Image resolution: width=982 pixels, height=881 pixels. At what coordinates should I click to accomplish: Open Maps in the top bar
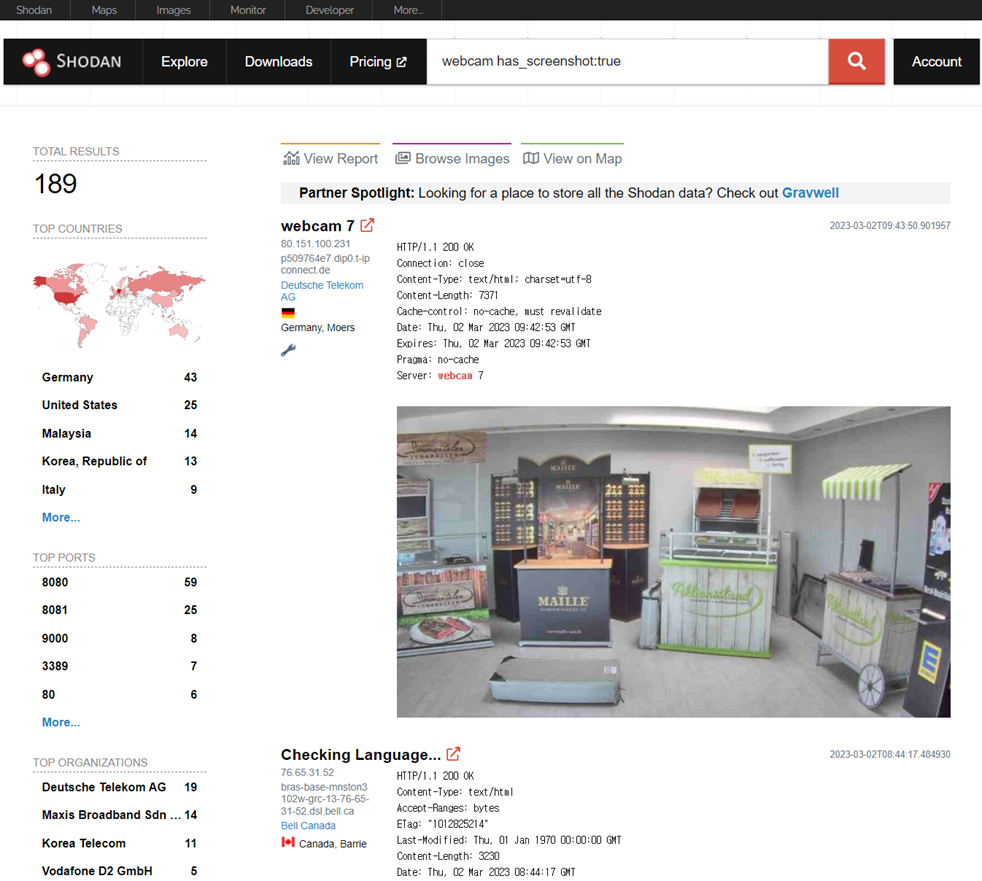[x=104, y=10]
